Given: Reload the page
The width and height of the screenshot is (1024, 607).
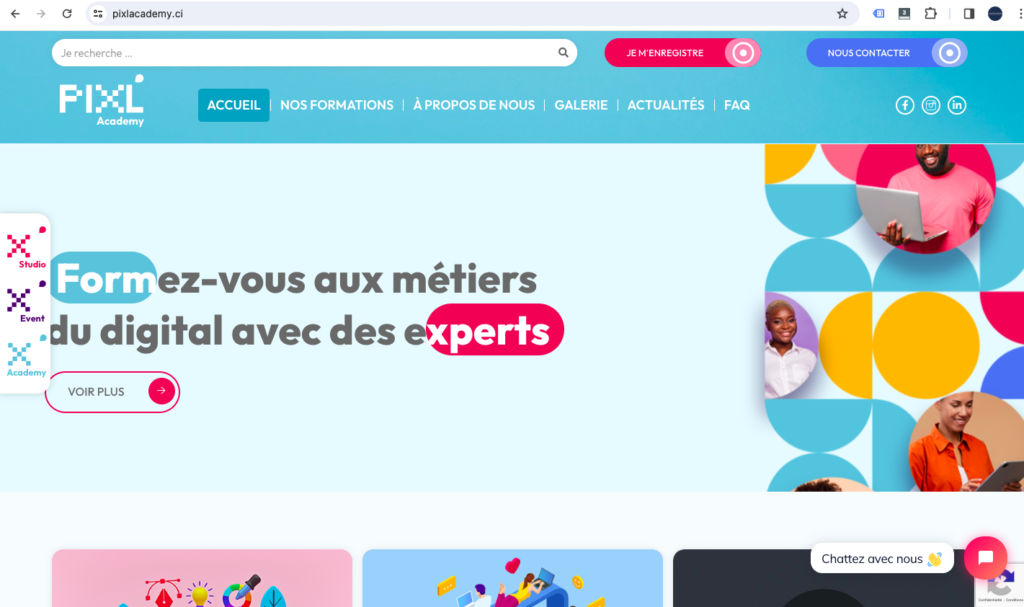Looking at the screenshot, I should click(67, 14).
